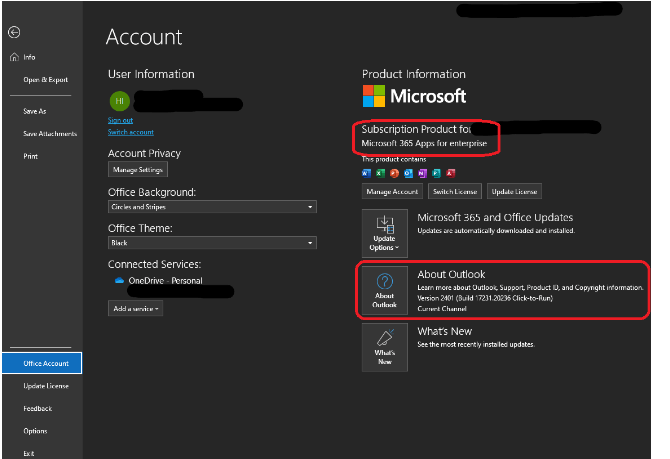Open the Office Theme dropdown
This screenshot has width=670, height=459.
212,243
